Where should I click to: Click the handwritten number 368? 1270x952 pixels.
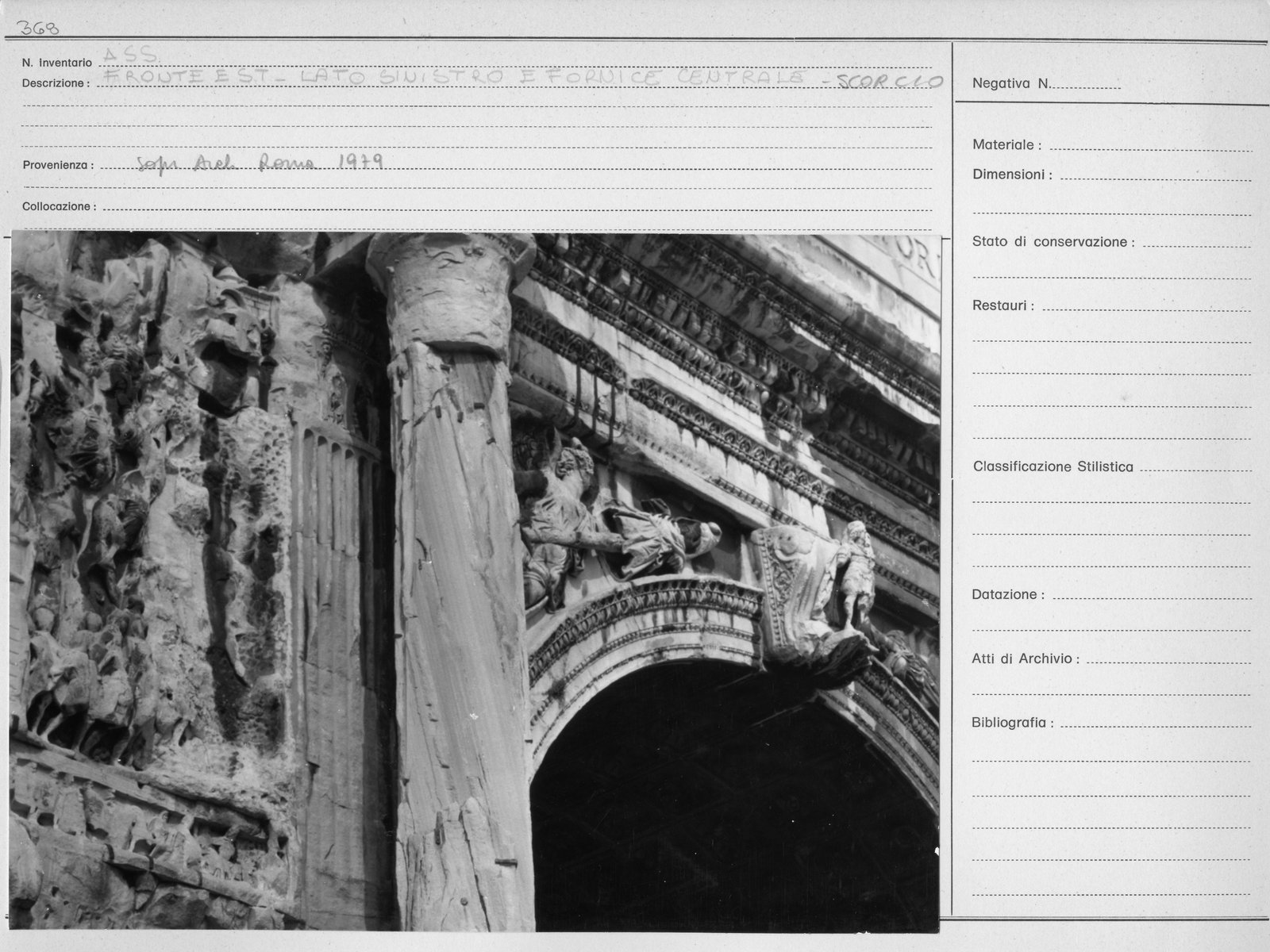point(39,29)
